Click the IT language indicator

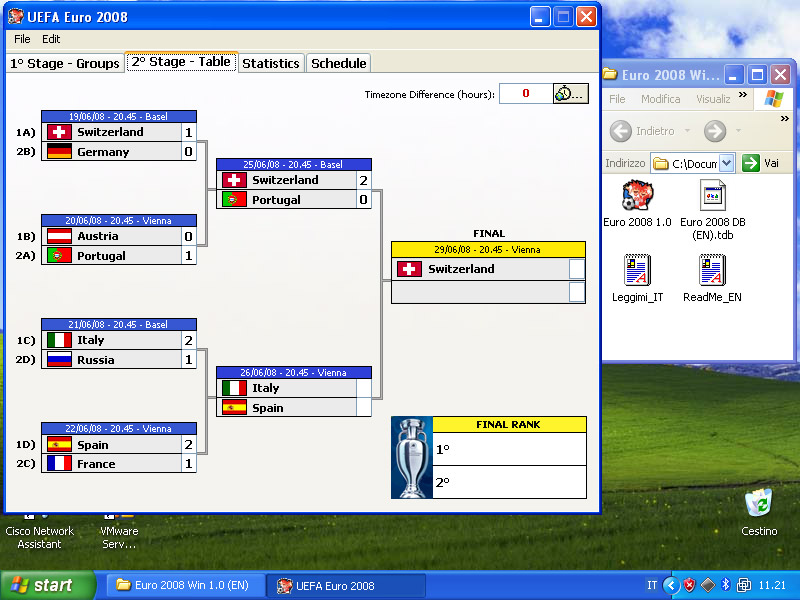[652, 585]
